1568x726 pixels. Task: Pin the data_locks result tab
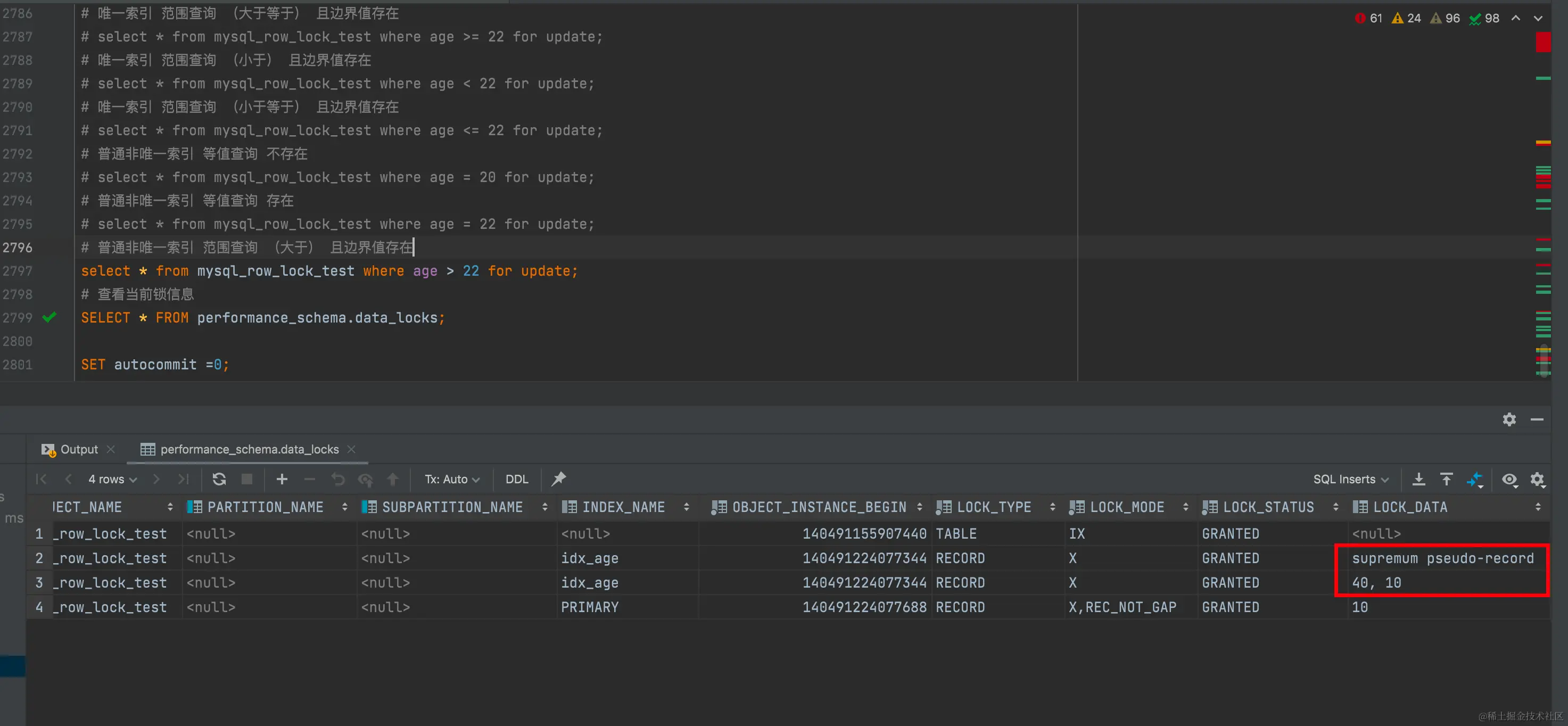pyautogui.click(x=558, y=479)
